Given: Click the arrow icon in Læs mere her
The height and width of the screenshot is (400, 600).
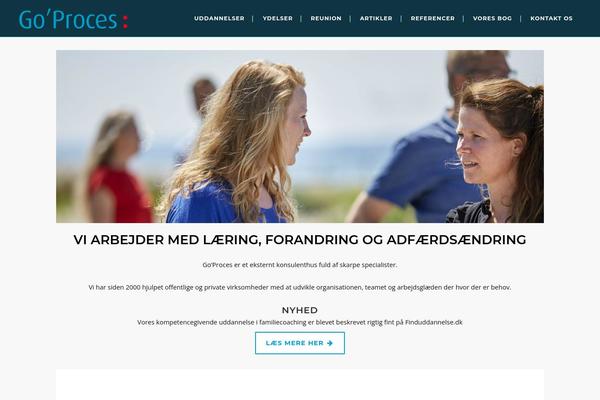Looking at the screenshot, I should [330, 343].
